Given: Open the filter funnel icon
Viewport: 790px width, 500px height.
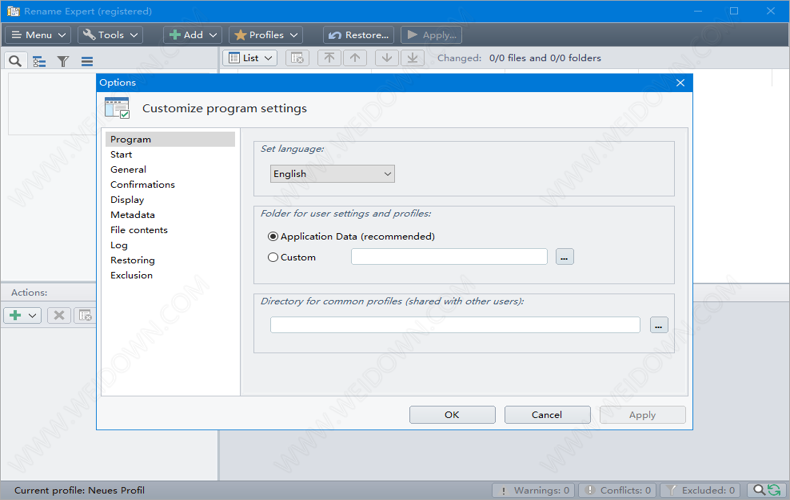Looking at the screenshot, I should click(x=62, y=61).
